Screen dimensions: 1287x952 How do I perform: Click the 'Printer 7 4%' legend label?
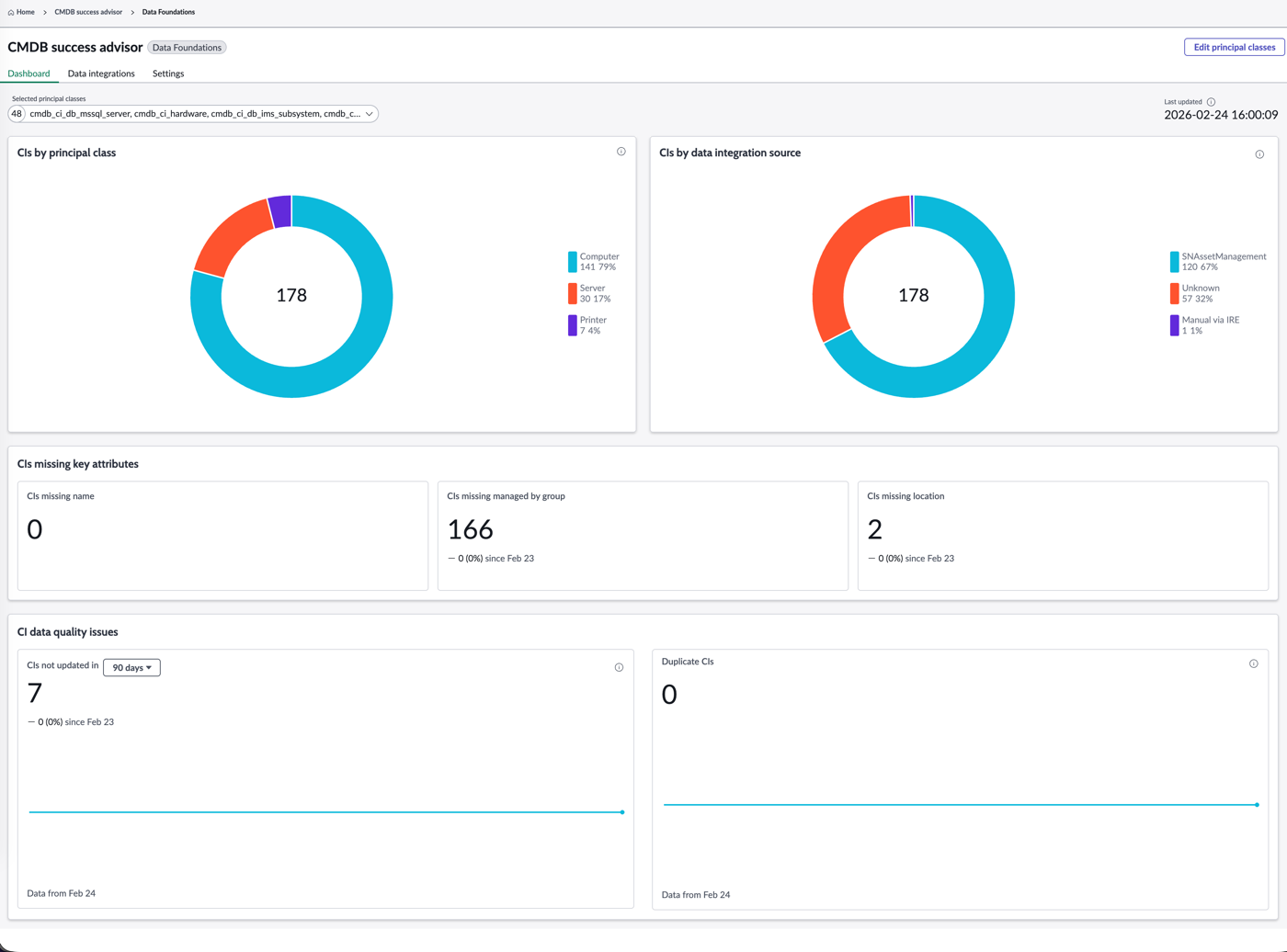594,325
